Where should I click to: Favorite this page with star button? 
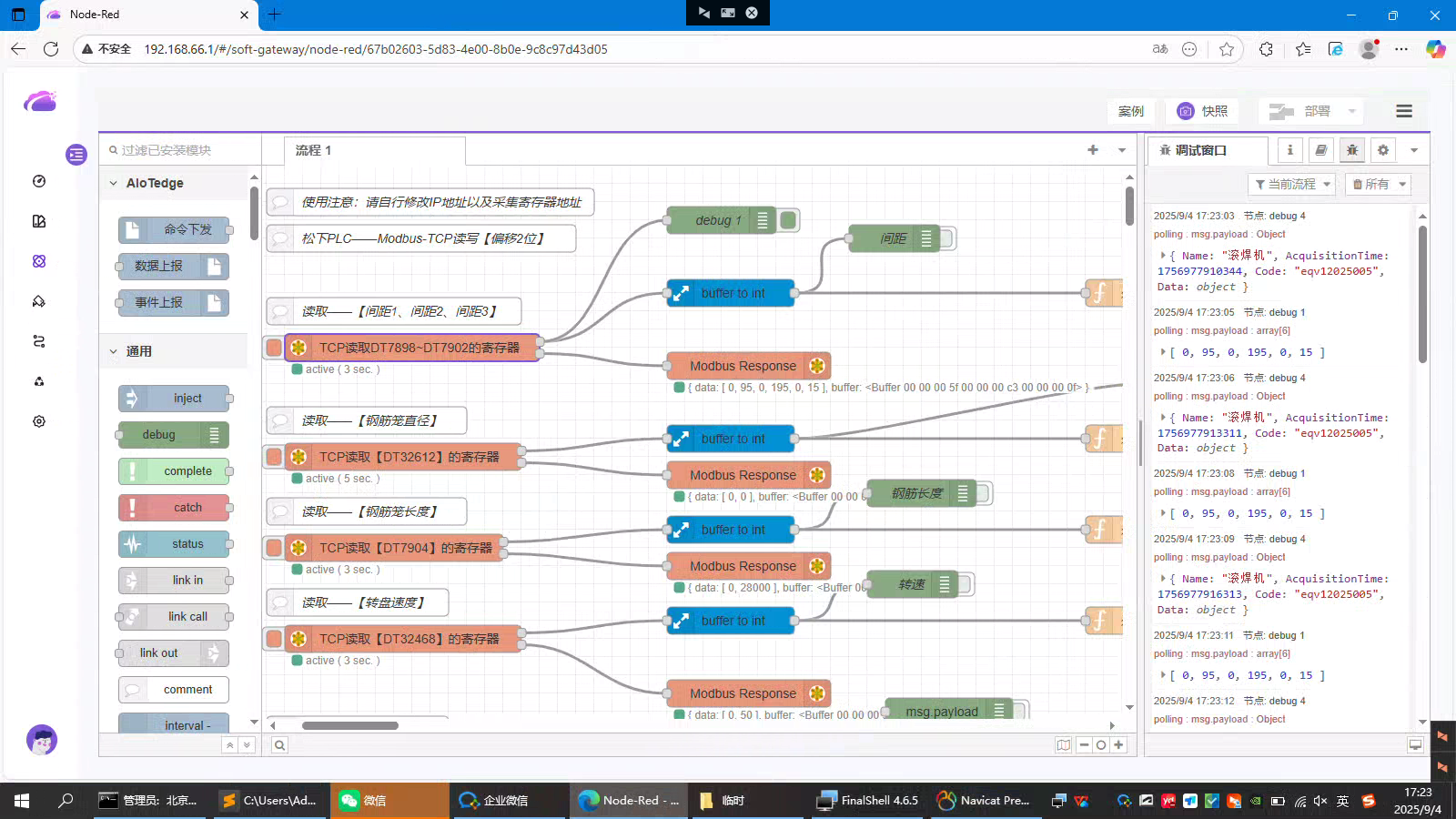pyautogui.click(x=1227, y=49)
